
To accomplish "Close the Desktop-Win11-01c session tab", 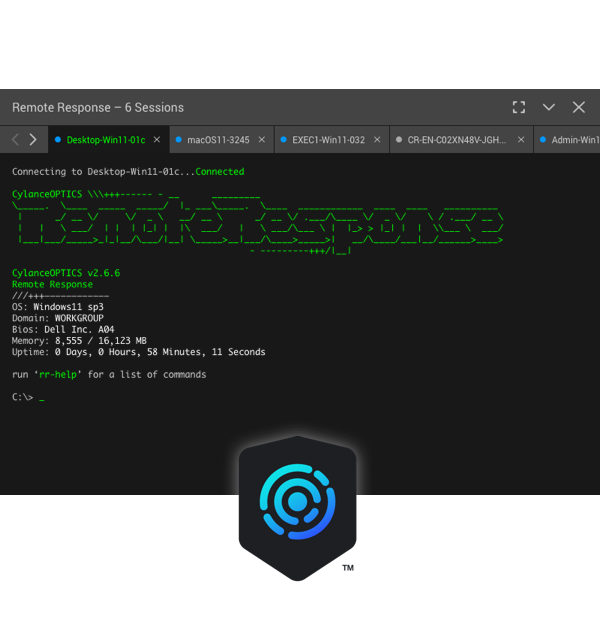I will 156,140.
